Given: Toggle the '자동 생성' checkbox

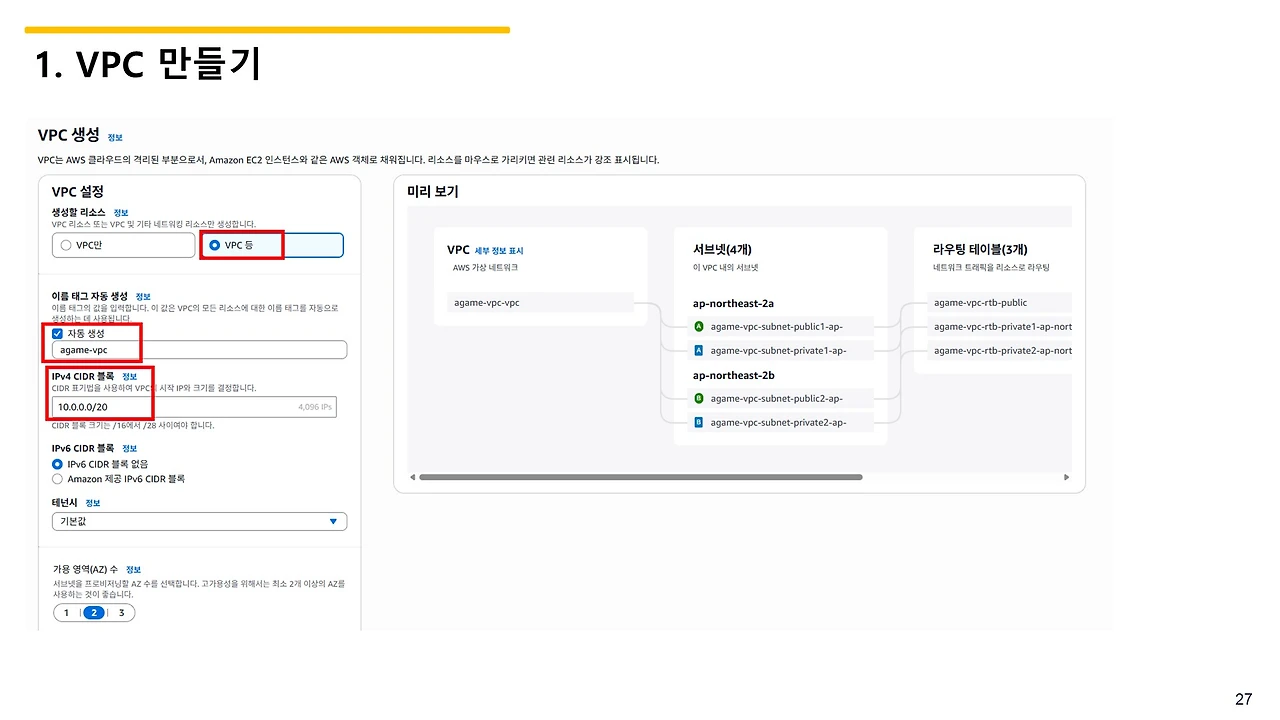Looking at the screenshot, I should pyautogui.click(x=58, y=333).
